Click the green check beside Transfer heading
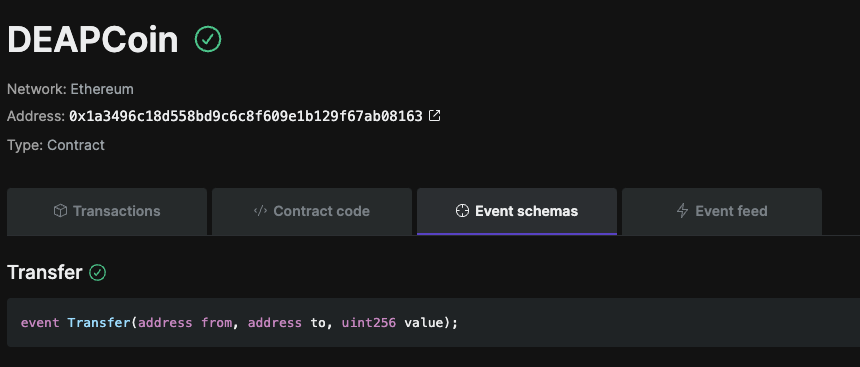The height and width of the screenshot is (367, 860). 98,272
